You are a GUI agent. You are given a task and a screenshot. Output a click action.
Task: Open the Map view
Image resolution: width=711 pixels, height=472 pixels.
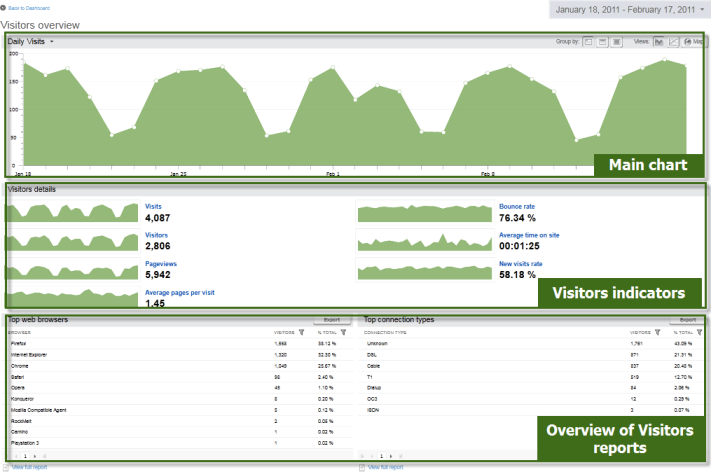click(x=692, y=42)
